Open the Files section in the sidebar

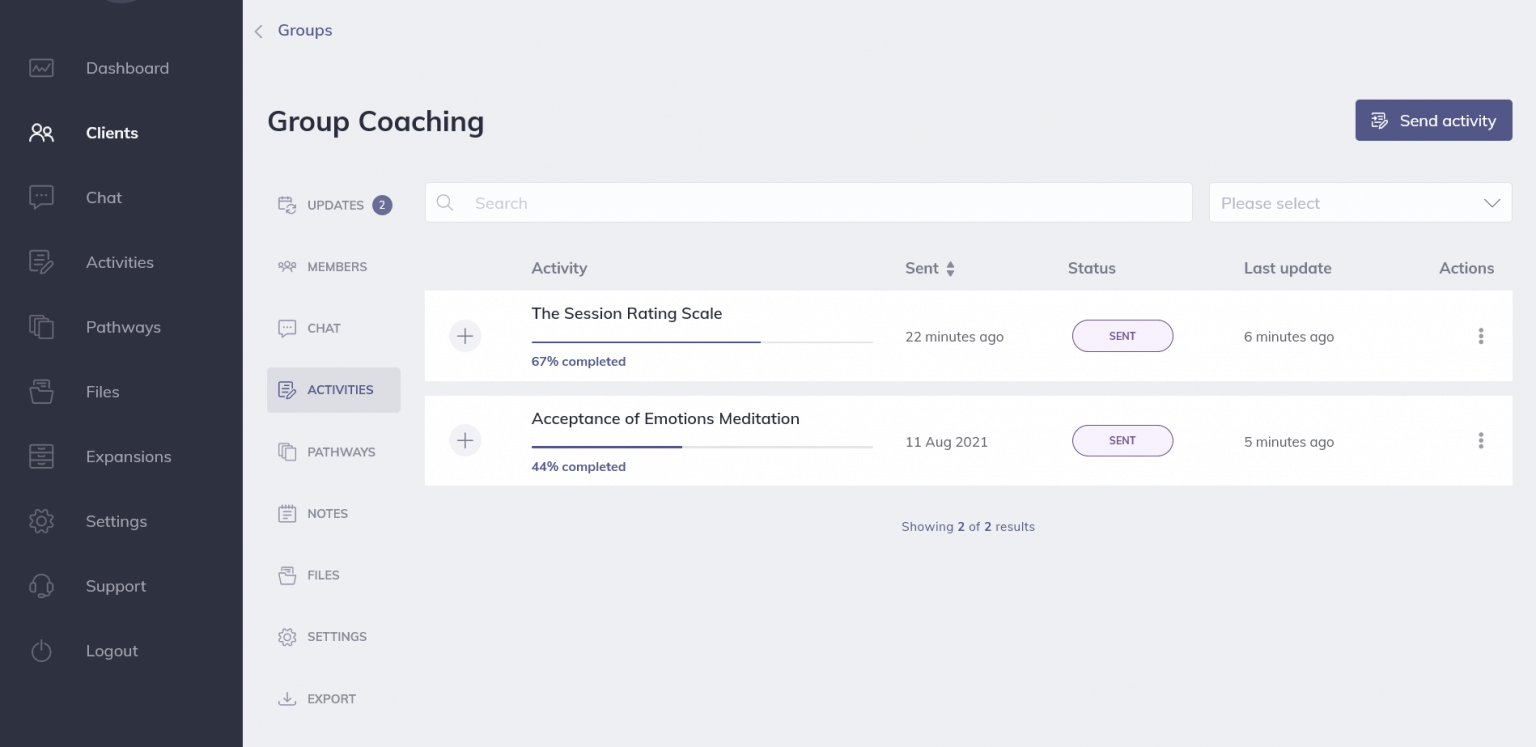102,391
